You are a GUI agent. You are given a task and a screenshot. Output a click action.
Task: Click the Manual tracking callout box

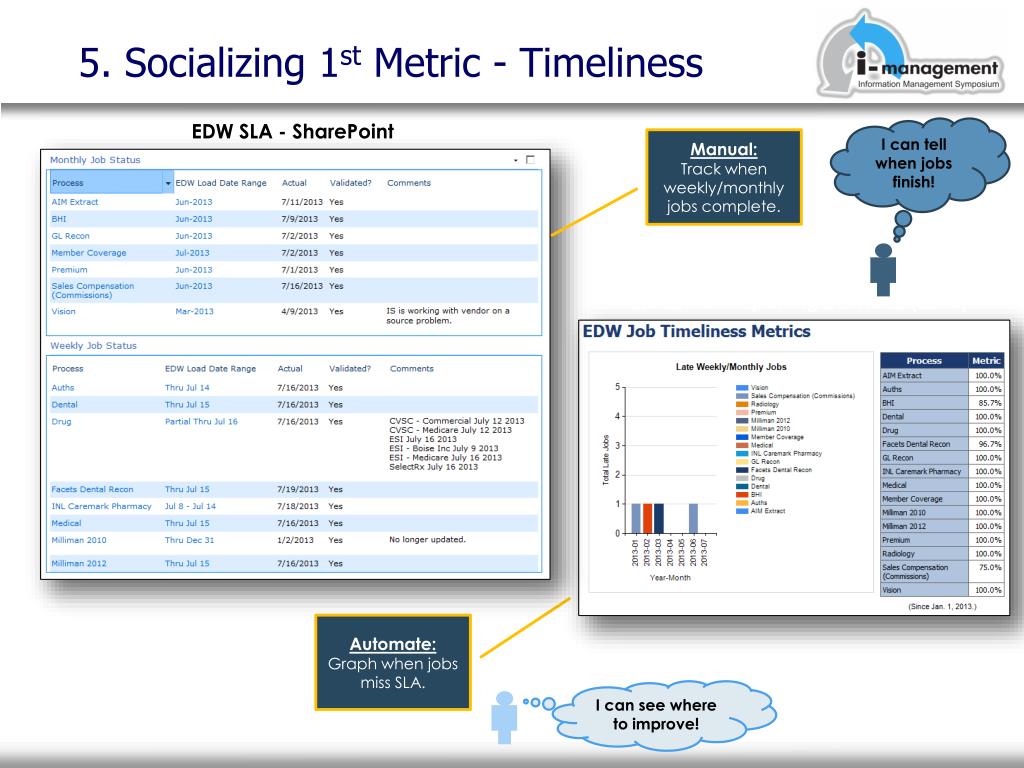pyautogui.click(x=724, y=178)
